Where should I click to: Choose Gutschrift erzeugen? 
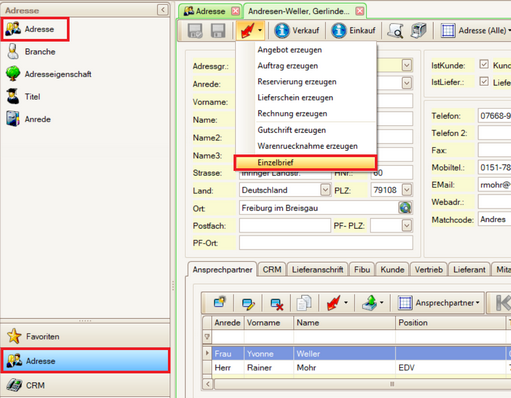292,130
